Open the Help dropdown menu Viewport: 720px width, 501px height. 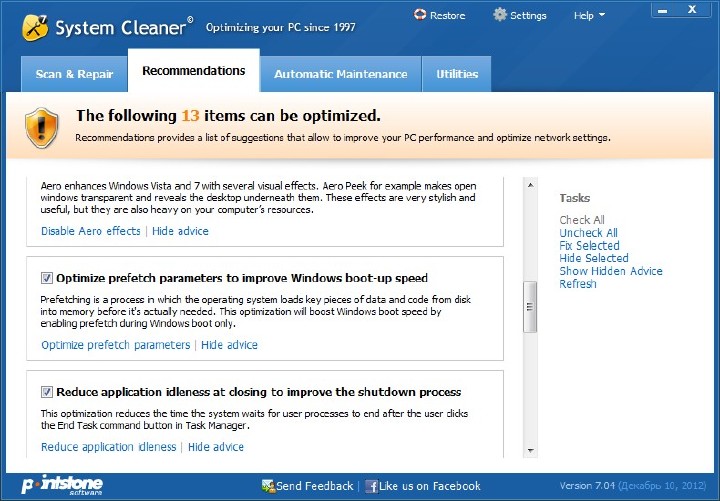(589, 15)
